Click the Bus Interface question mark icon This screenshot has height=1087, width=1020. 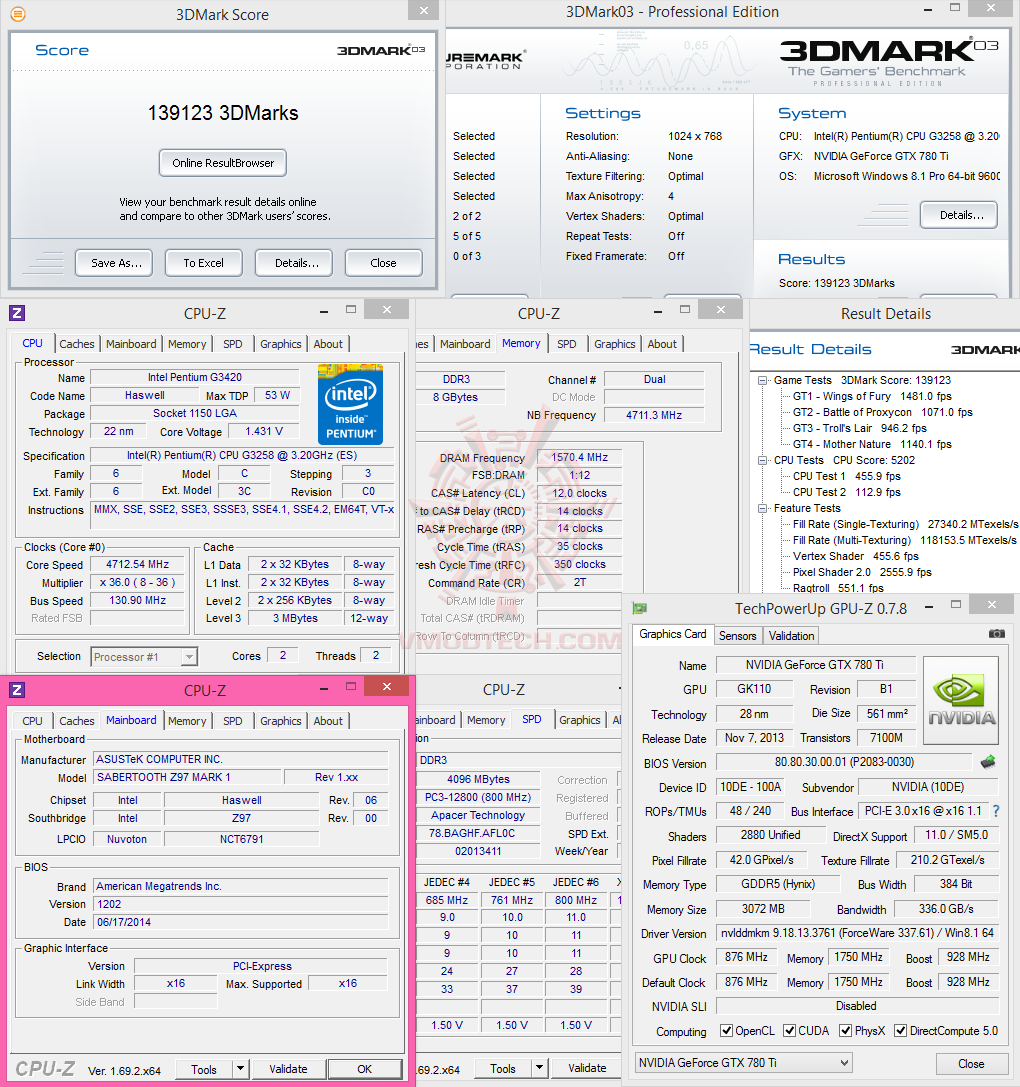996,810
